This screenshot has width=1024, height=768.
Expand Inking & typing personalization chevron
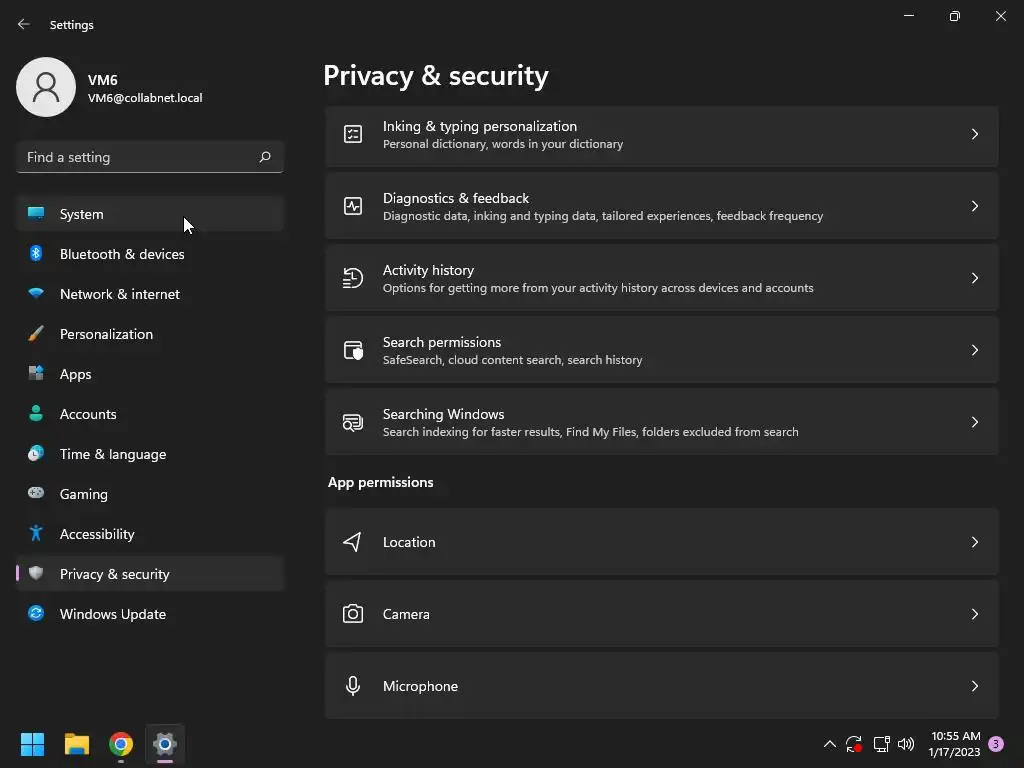(x=975, y=134)
